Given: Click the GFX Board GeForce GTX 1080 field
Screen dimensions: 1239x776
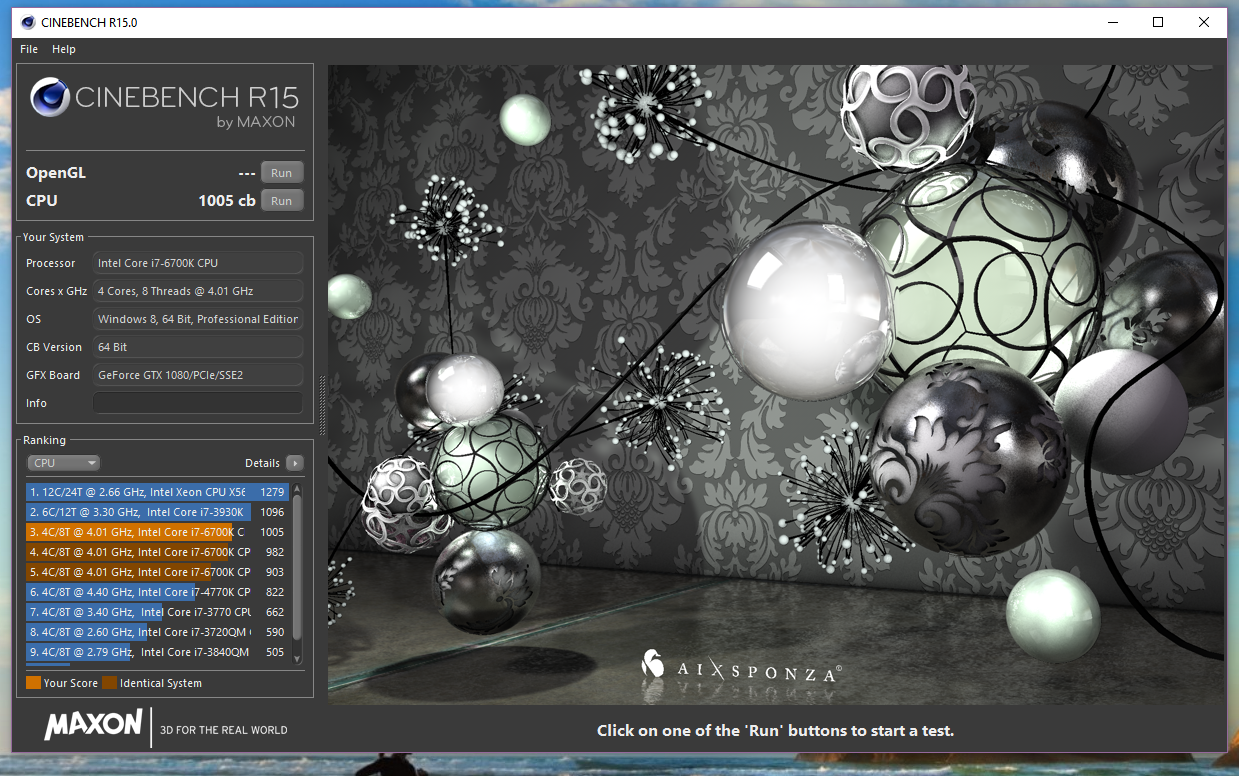Looking at the screenshot, I should (x=198, y=375).
